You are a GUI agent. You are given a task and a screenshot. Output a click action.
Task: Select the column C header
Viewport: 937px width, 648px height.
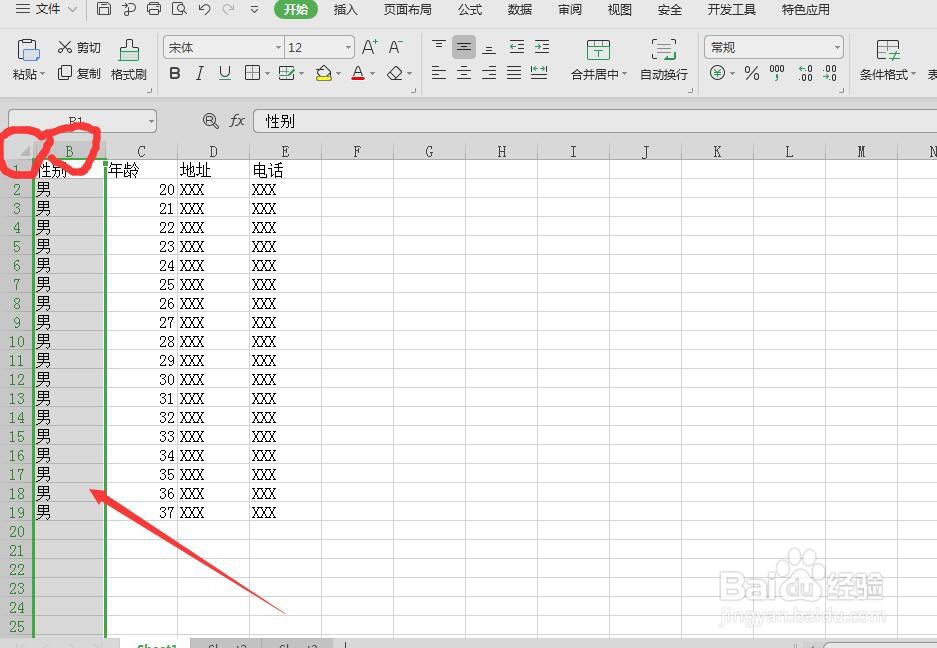click(142, 151)
